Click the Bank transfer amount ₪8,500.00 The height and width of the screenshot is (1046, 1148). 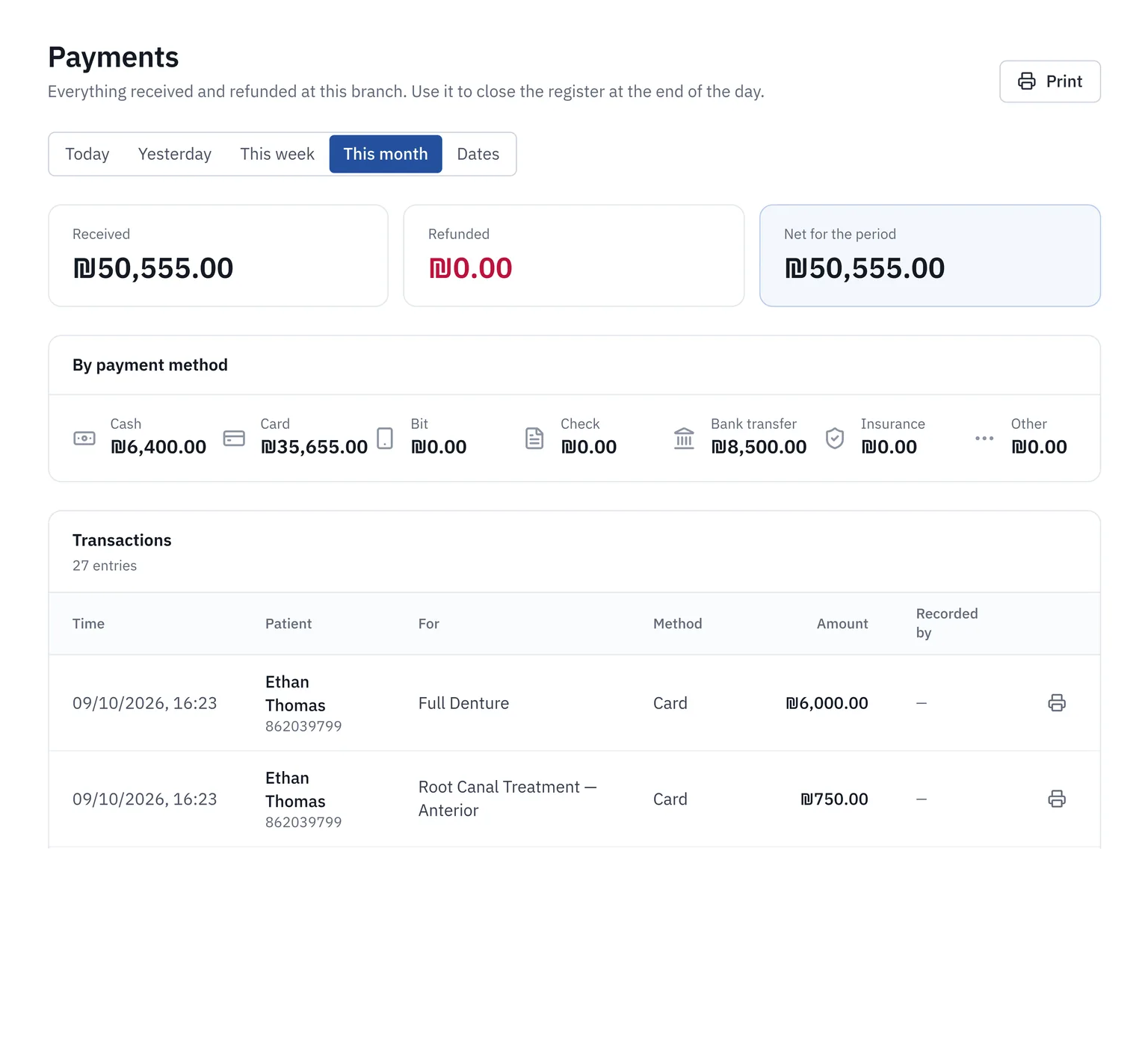pos(759,447)
